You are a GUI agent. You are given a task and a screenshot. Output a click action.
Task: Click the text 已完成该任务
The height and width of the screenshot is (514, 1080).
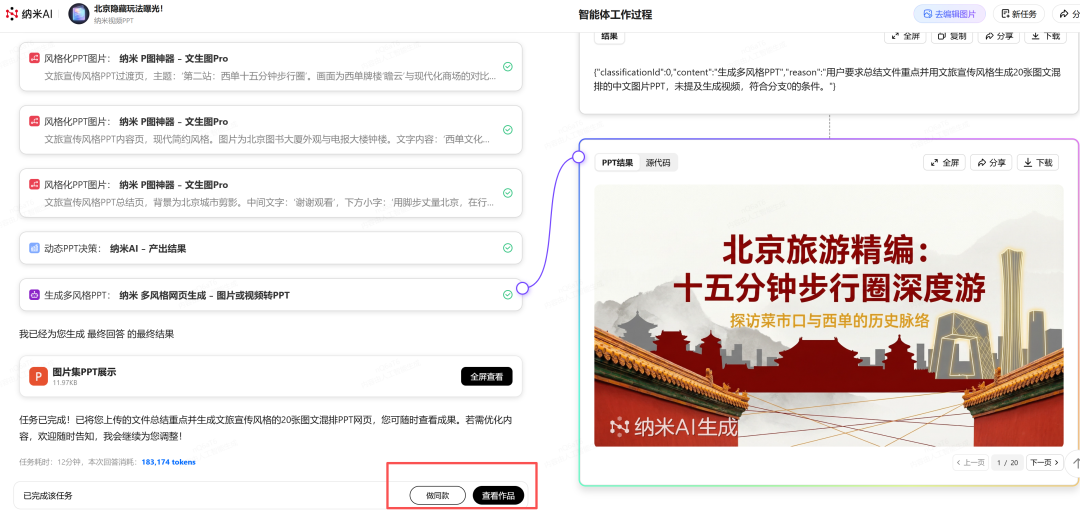pyautogui.click(x=48, y=495)
